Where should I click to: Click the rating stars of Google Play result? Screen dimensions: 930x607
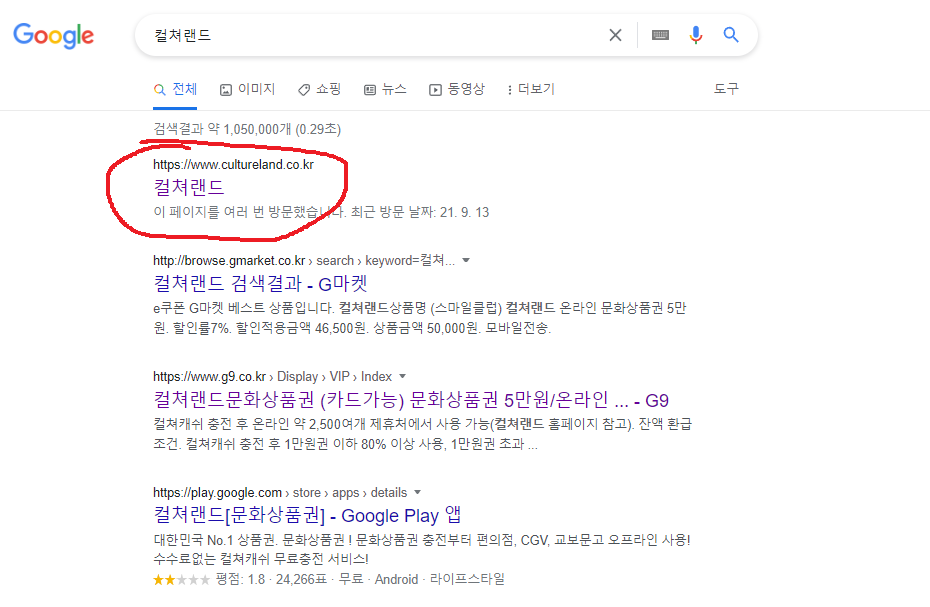pyautogui.click(x=181, y=580)
